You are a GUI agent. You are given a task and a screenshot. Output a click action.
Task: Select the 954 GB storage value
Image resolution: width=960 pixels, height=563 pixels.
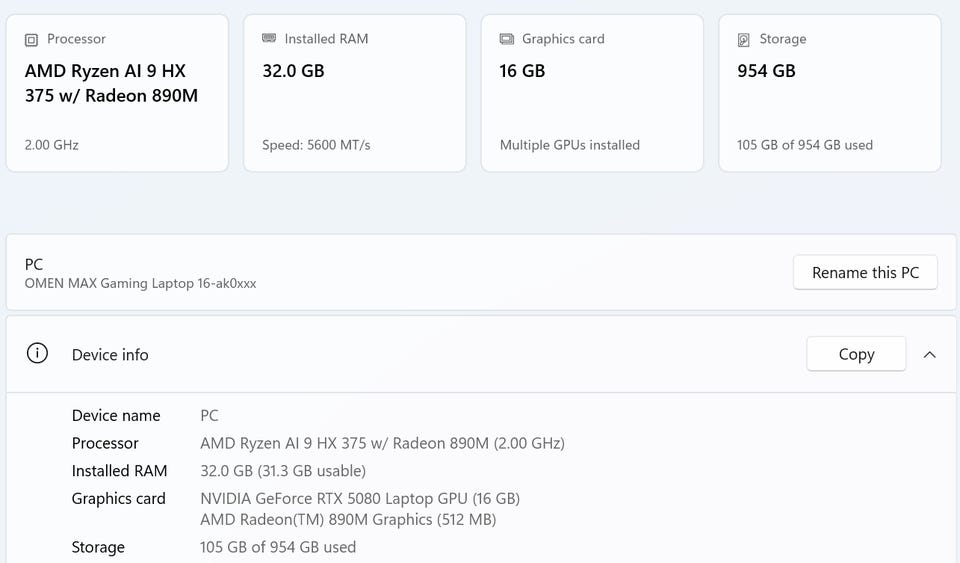[766, 71]
